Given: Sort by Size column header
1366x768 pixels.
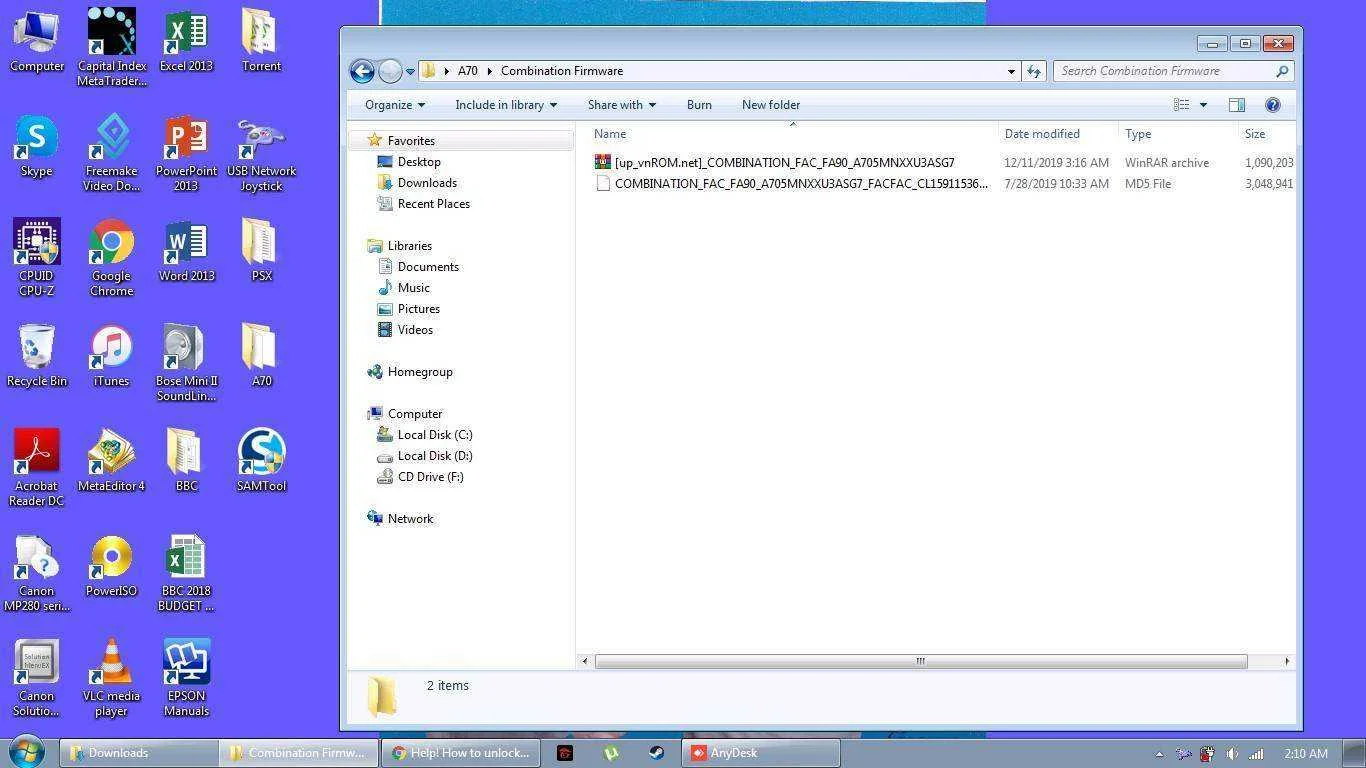Looking at the screenshot, I should (1255, 134).
